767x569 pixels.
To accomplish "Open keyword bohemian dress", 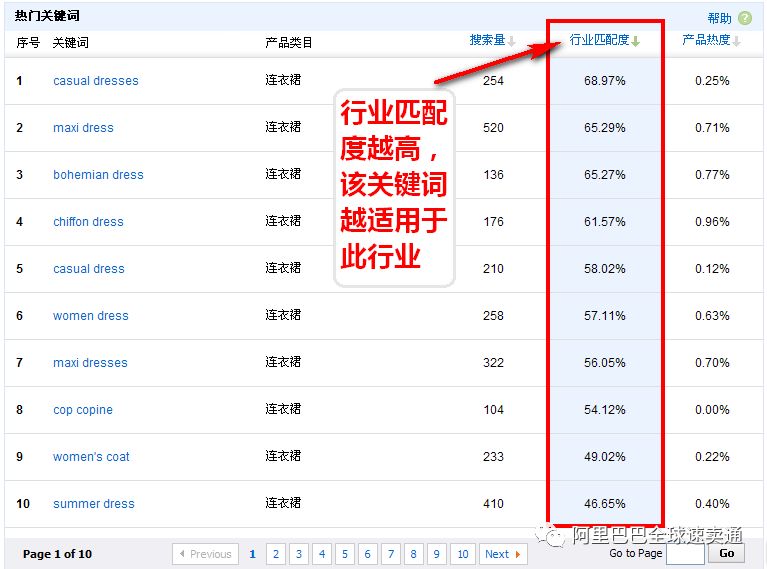I will pos(98,175).
